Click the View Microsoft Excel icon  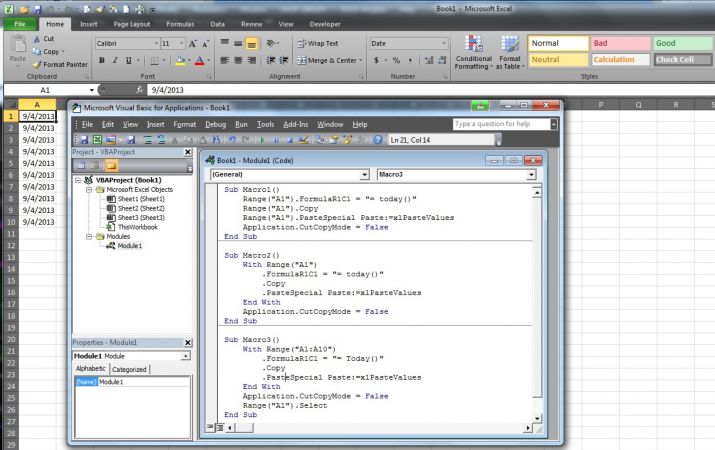point(97,140)
